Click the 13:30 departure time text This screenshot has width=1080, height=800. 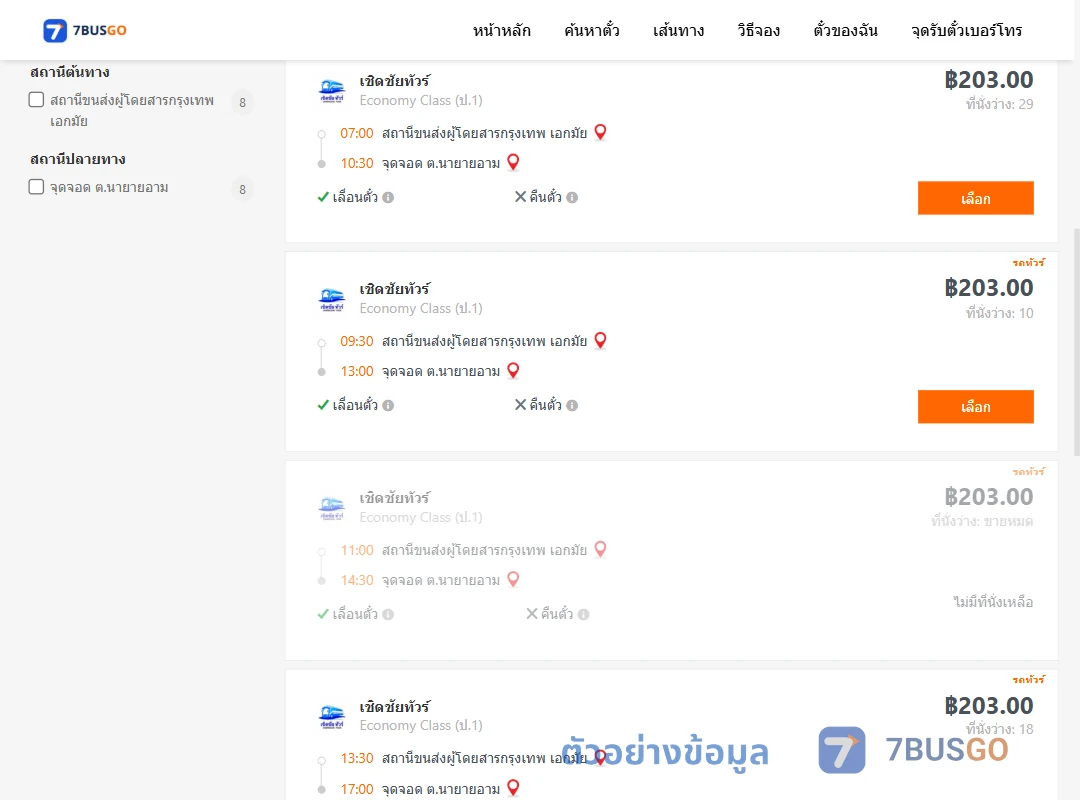357,759
